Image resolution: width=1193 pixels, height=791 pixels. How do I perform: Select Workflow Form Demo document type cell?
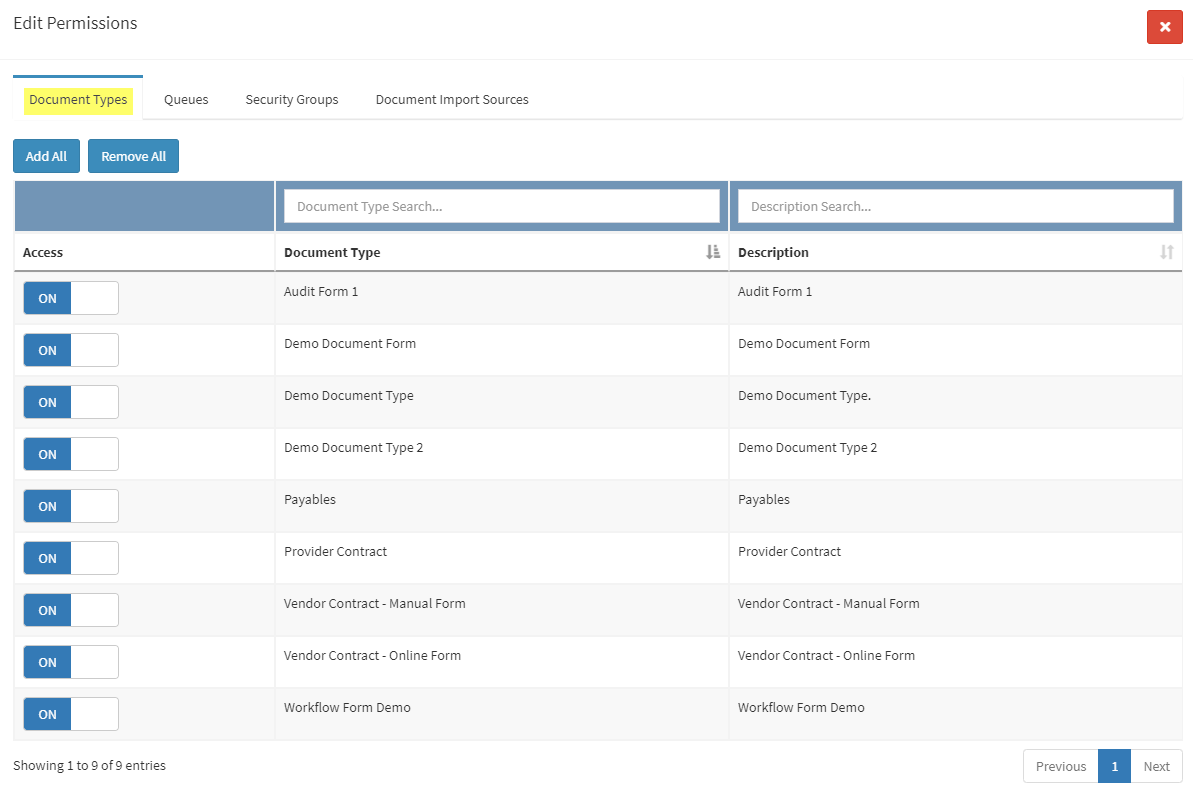(501, 714)
